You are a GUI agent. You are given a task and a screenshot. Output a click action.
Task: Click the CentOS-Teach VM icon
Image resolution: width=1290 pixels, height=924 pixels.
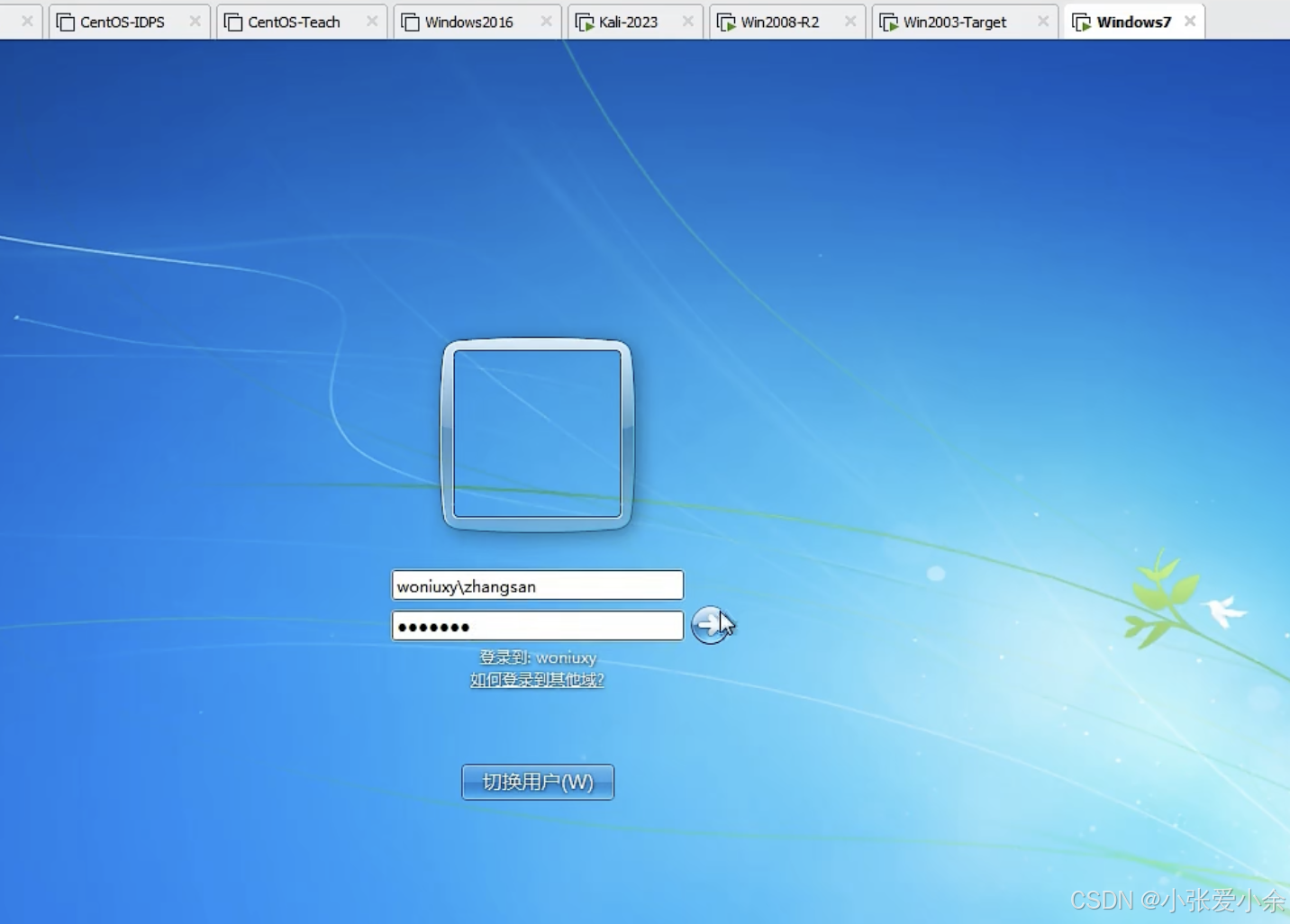(233, 22)
